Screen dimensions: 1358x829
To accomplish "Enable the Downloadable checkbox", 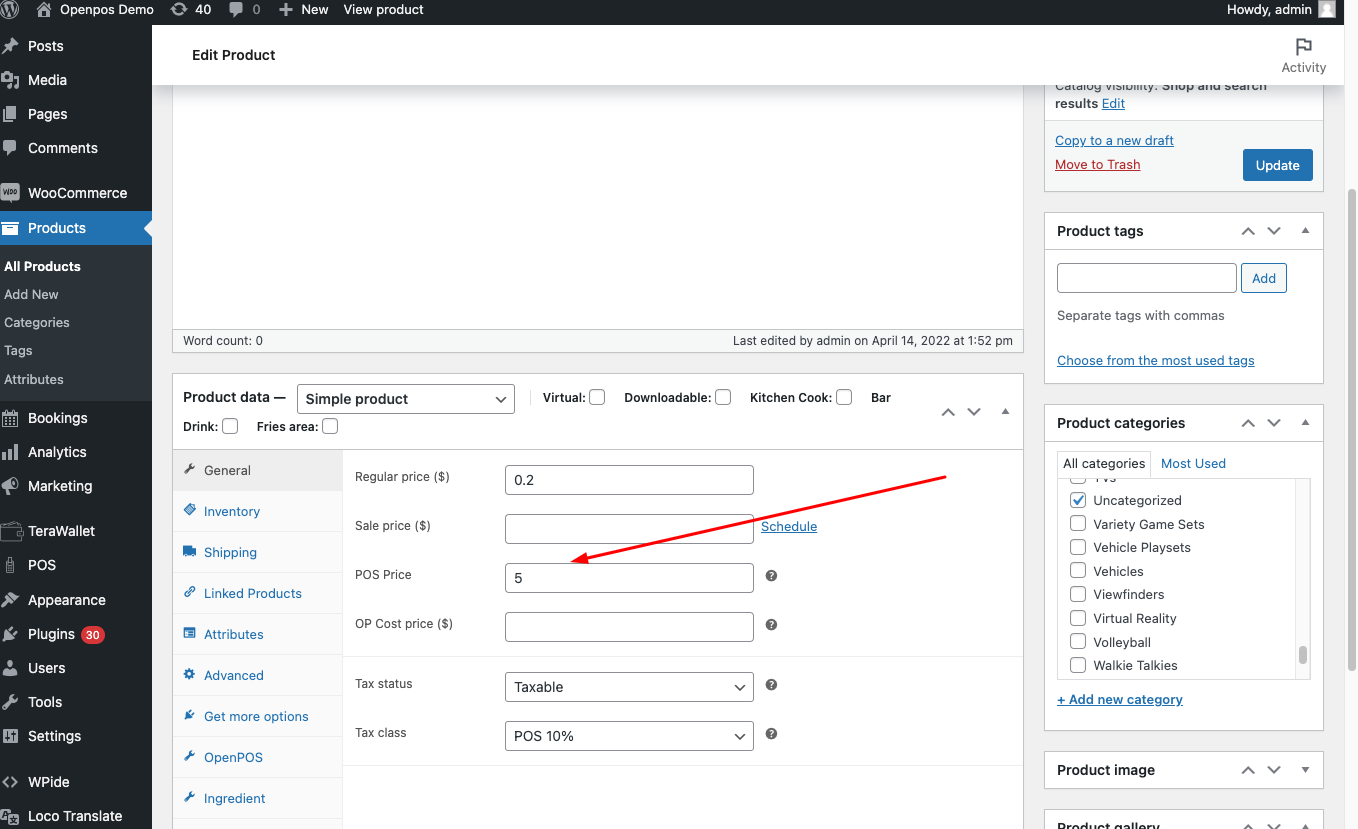I will tap(723, 397).
